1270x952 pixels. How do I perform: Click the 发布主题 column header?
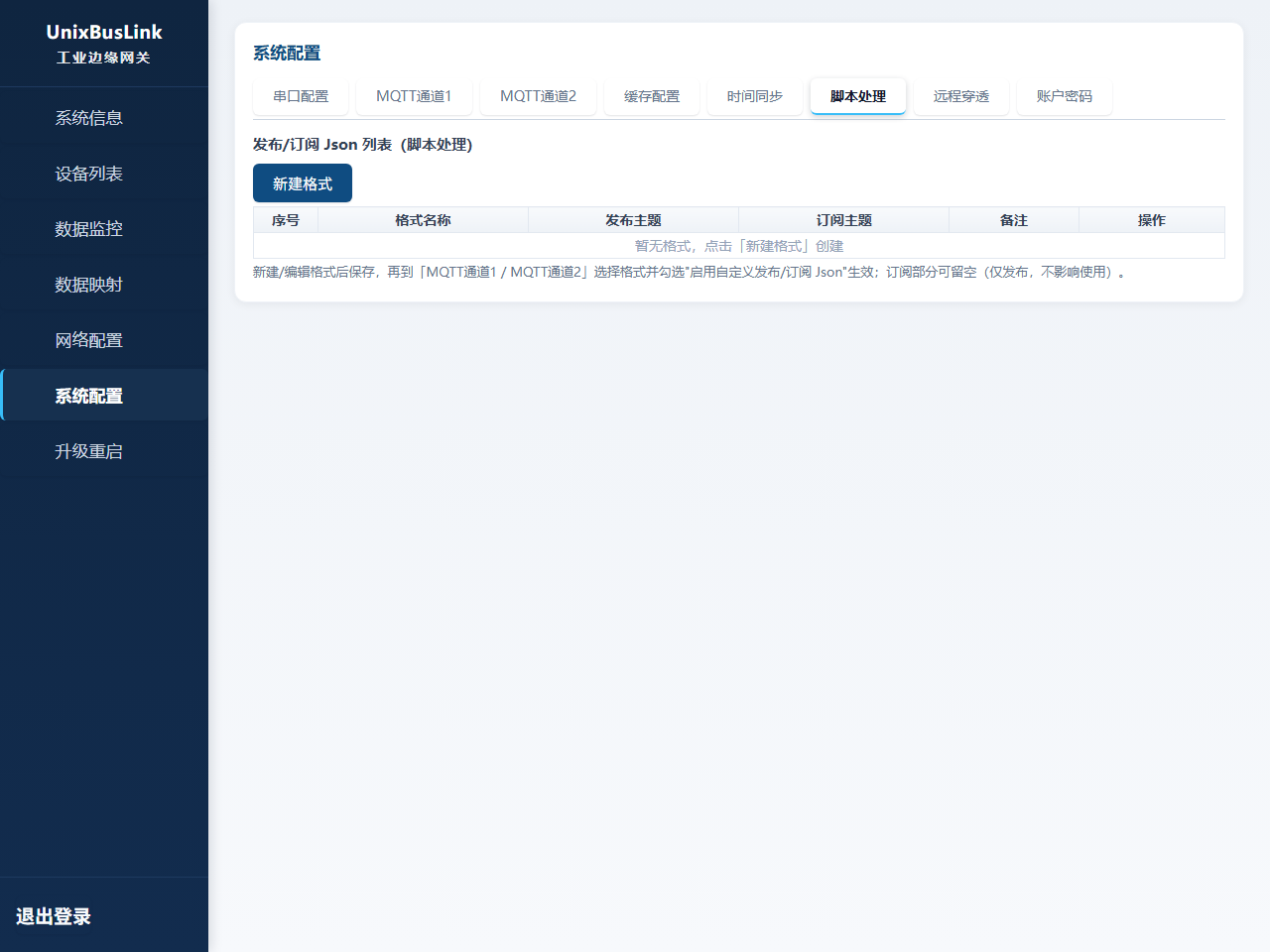(x=633, y=220)
